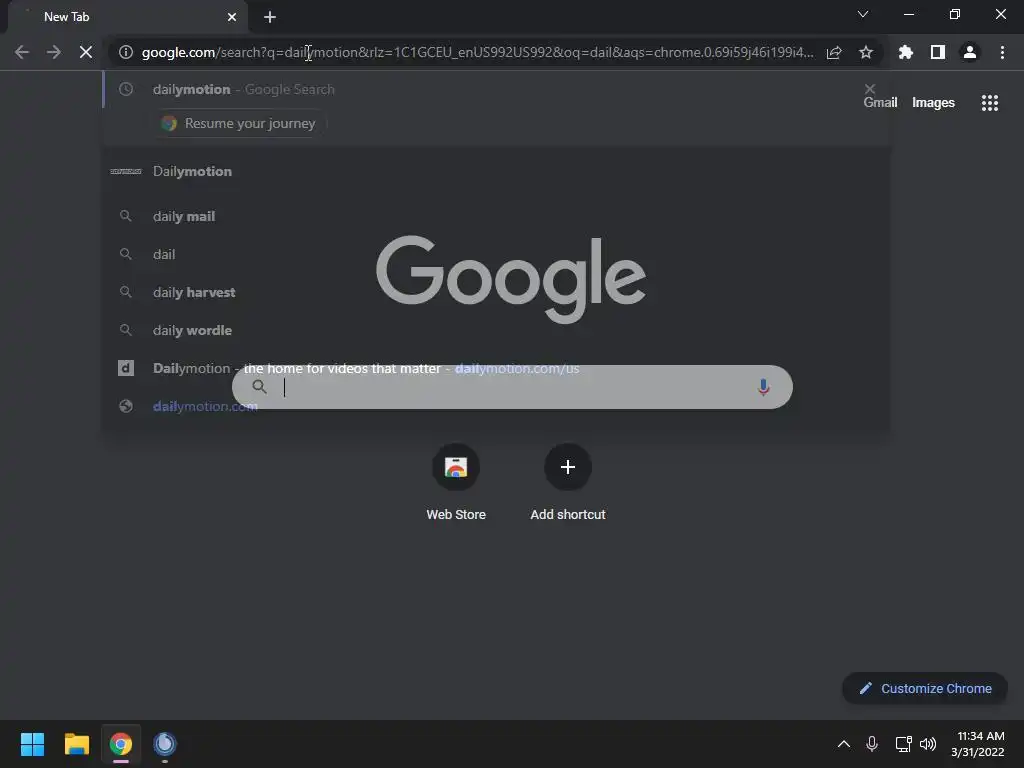Start voice search with microphone
Screen dimensions: 1024x768
tap(763, 387)
